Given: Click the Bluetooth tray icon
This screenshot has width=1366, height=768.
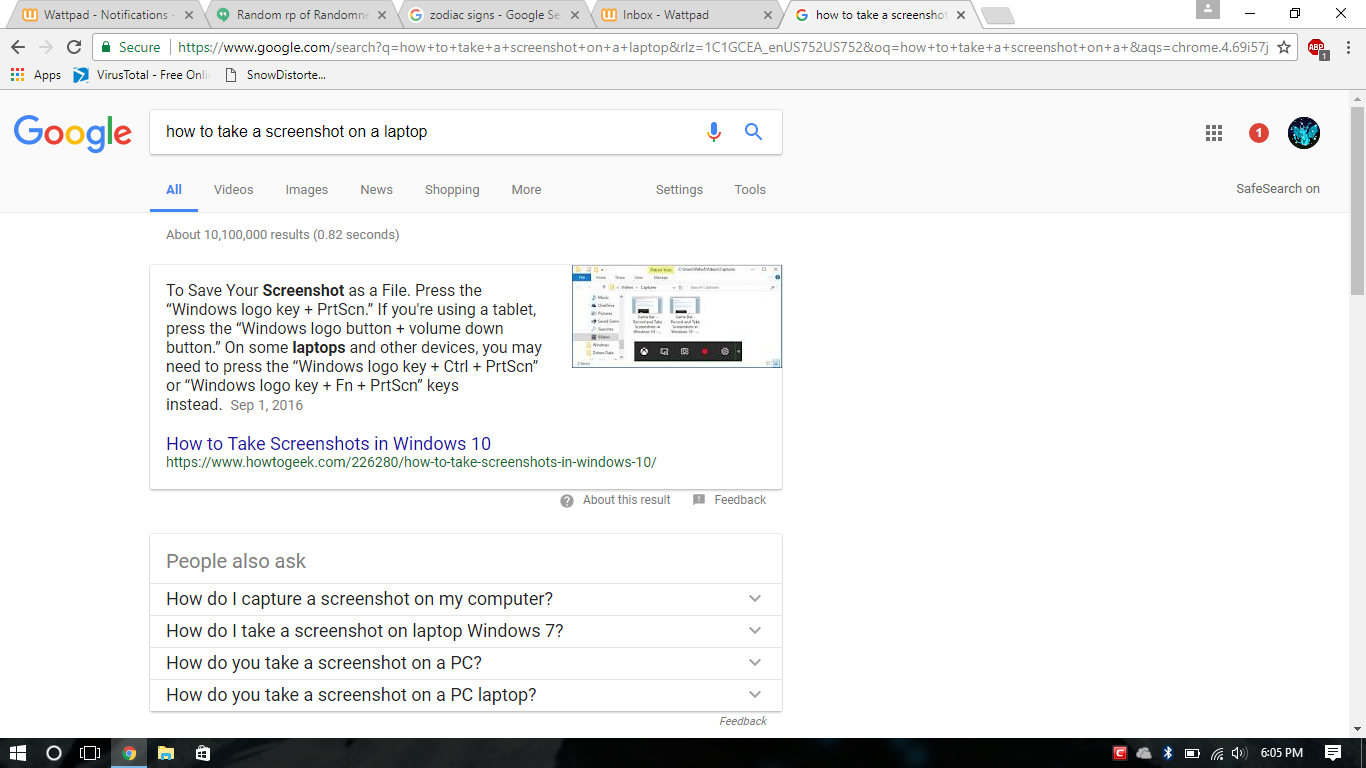Looking at the screenshot, I should click(x=1167, y=753).
